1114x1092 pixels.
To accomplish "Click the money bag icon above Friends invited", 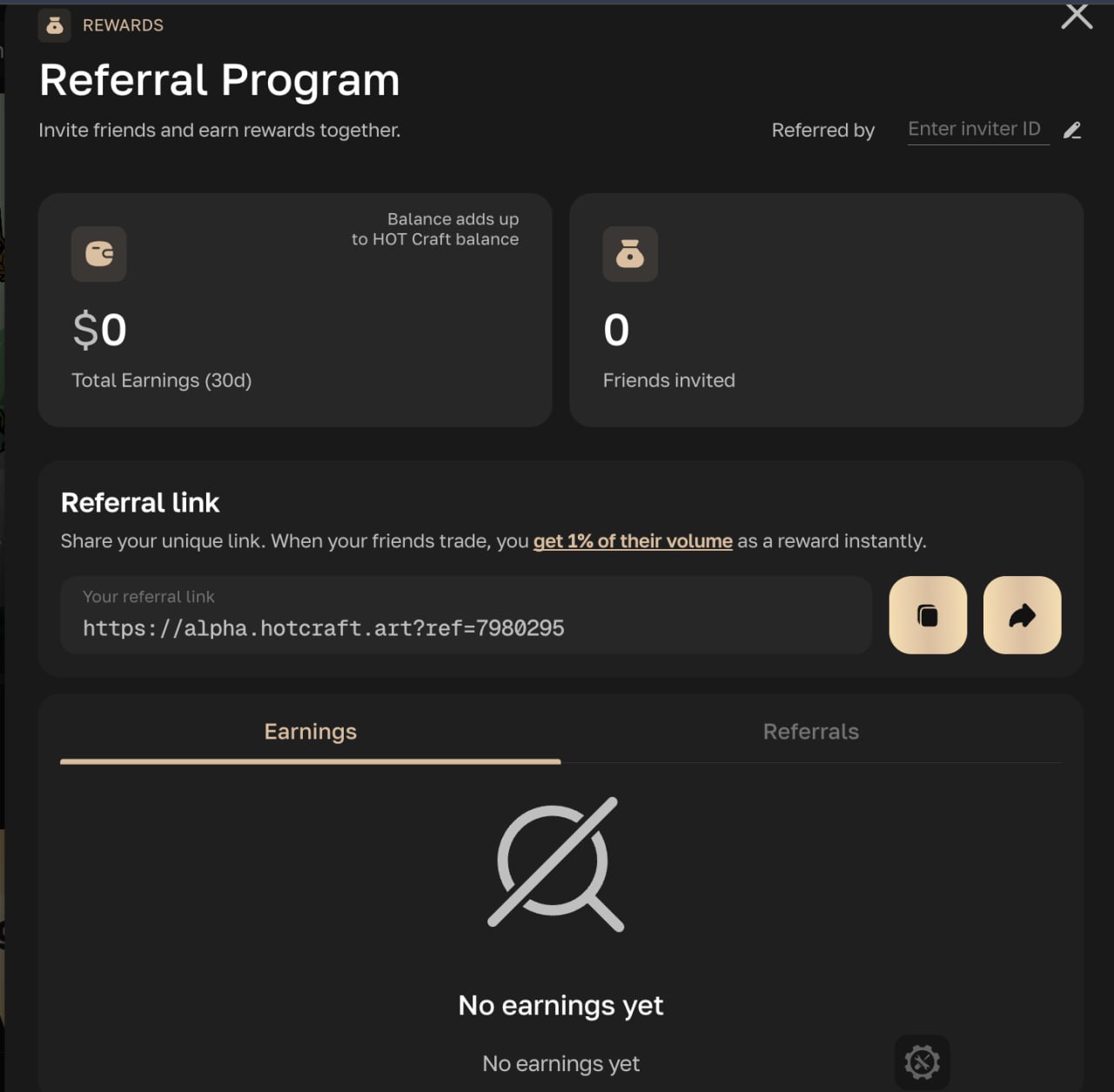I will click(630, 254).
